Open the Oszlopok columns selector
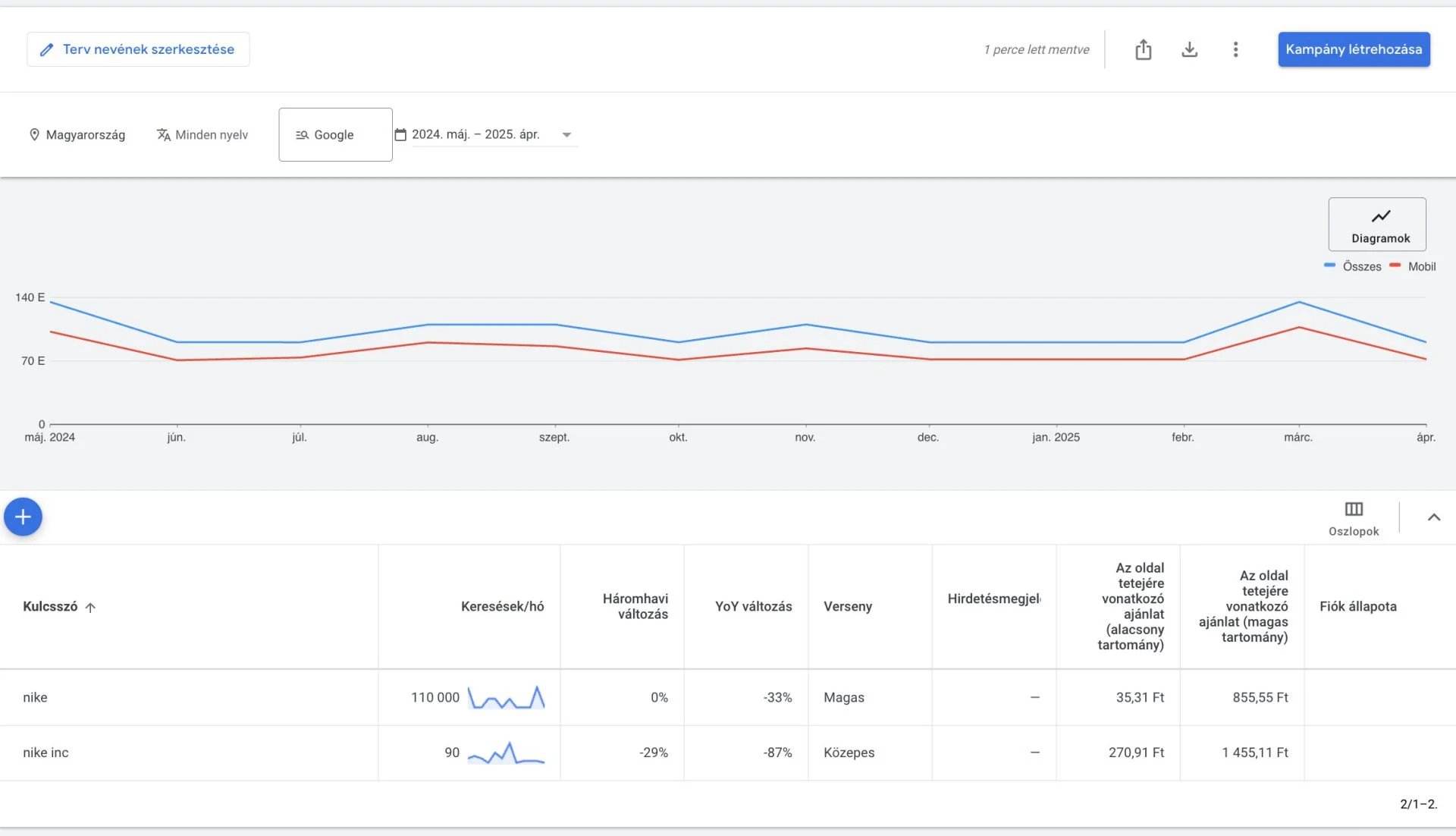This screenshot has height=836, width=1456. click(x=1354, y=518)
